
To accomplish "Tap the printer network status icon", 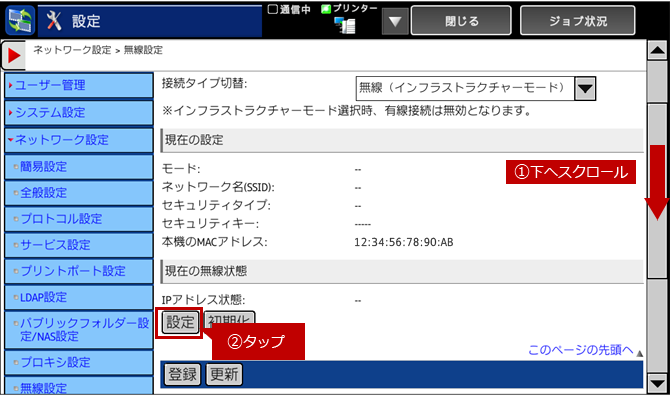I will pyautogui.click(x=345, y=25).
